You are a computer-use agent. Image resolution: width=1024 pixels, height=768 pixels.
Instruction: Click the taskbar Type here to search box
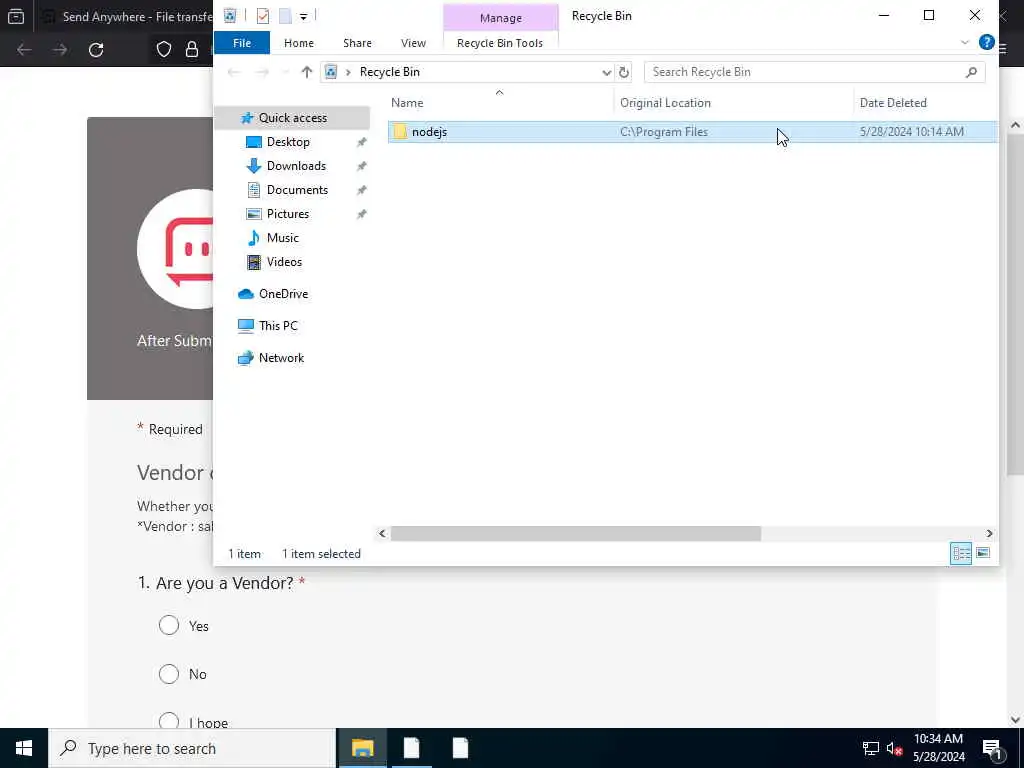coord(192,748)
